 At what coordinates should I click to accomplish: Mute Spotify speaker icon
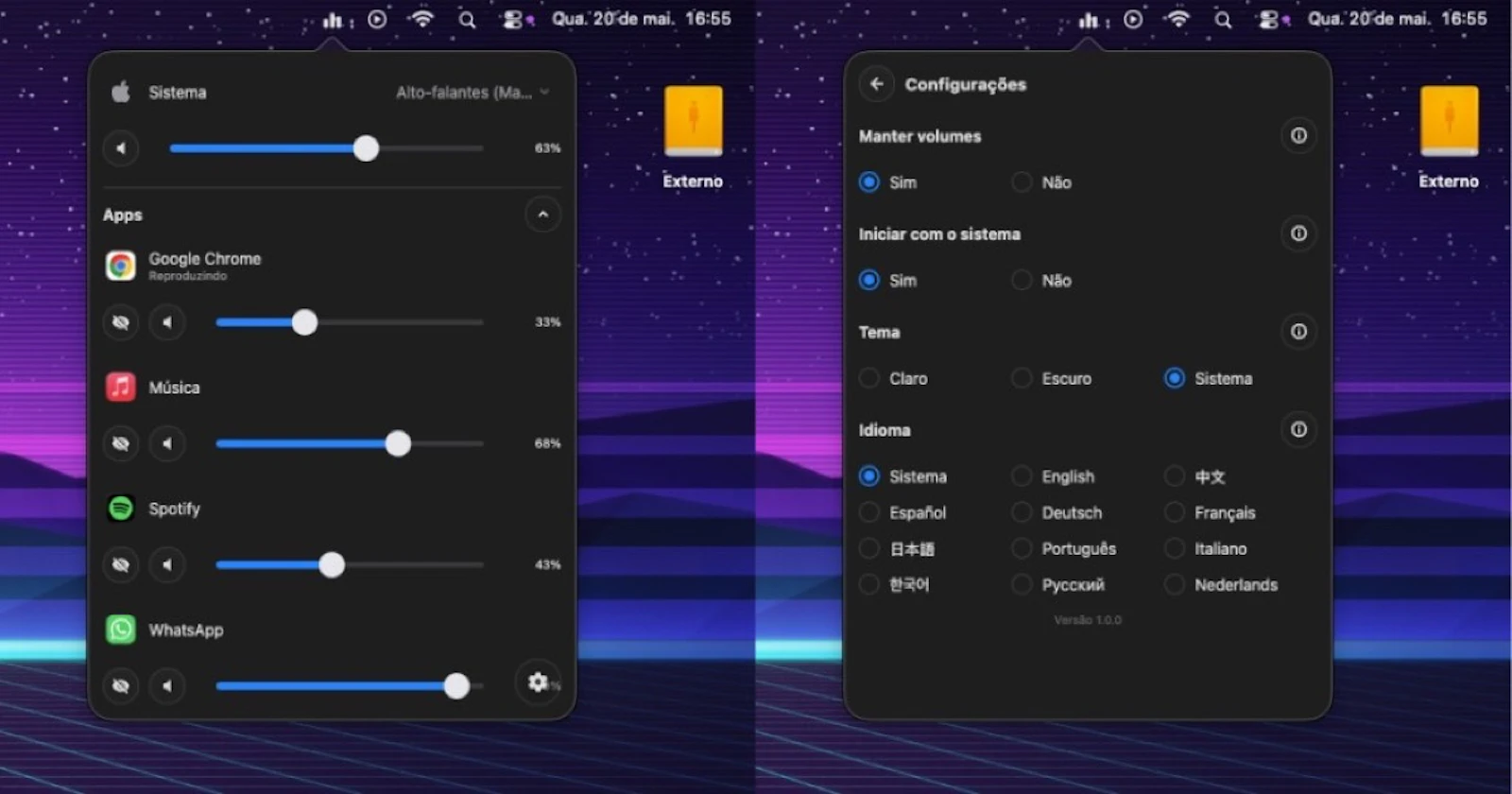(167, 565)
